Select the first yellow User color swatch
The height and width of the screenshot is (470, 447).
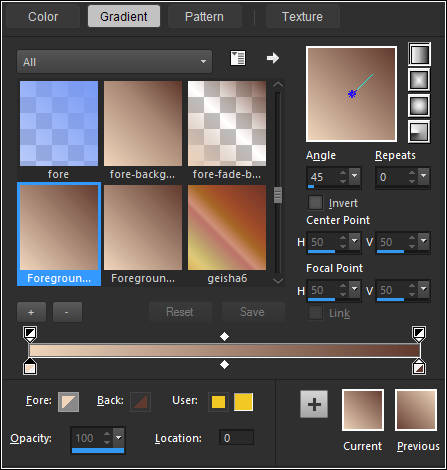tap(218, 402)
